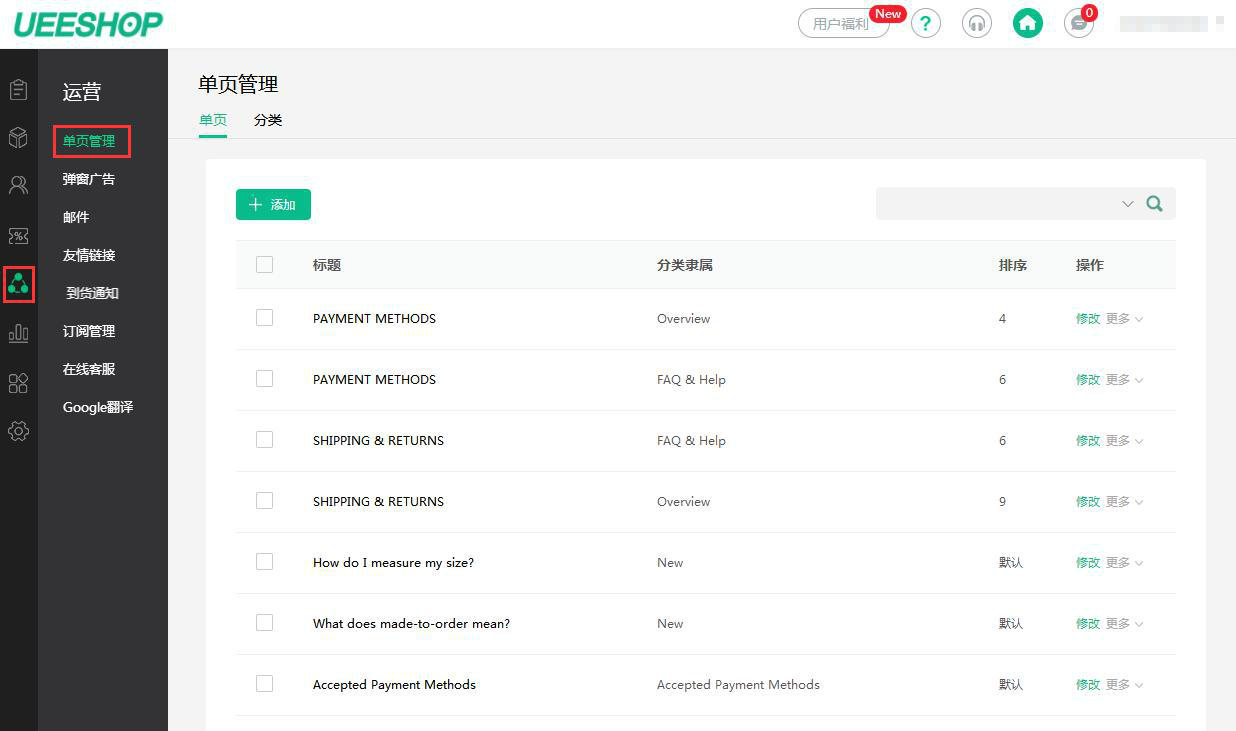Click the green home icon
This screenshot has width=1236, height=731.
[x=1028, y=23]
